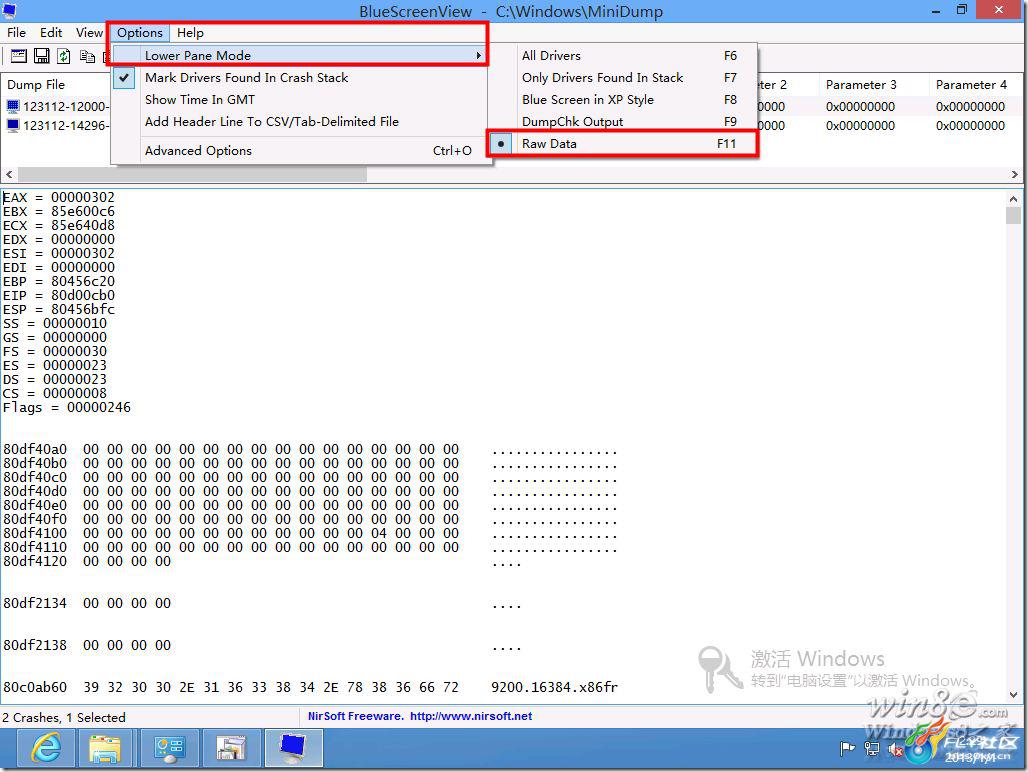Screen dimensions: 1028x772
Task: Expand the Lower Pane Mode submenu
Action: [300, 56]
